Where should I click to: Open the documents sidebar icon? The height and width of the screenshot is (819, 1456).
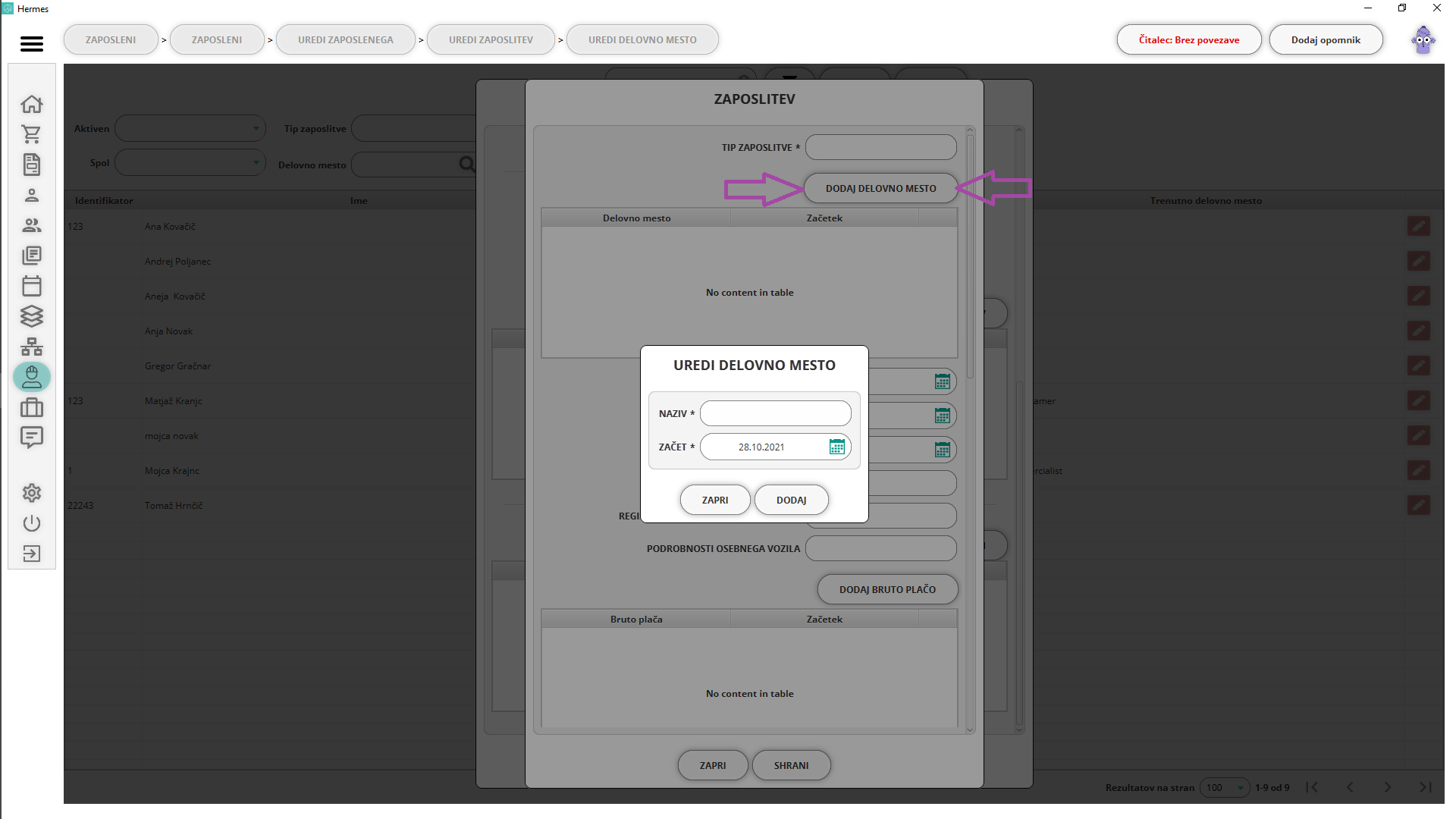[x=31, y=165]
